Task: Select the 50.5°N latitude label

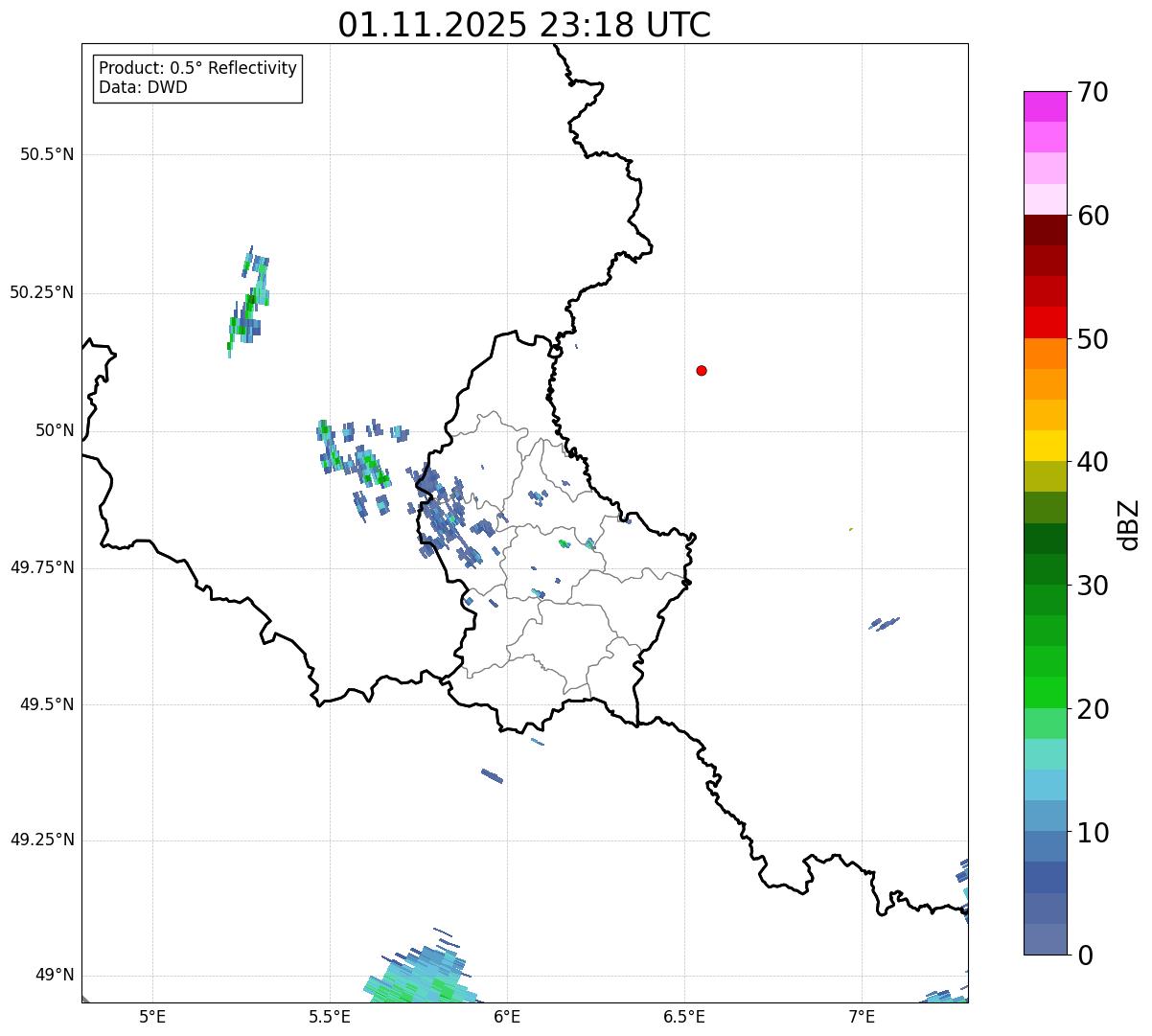Action: pyautogui.click(x=47, y=154)
